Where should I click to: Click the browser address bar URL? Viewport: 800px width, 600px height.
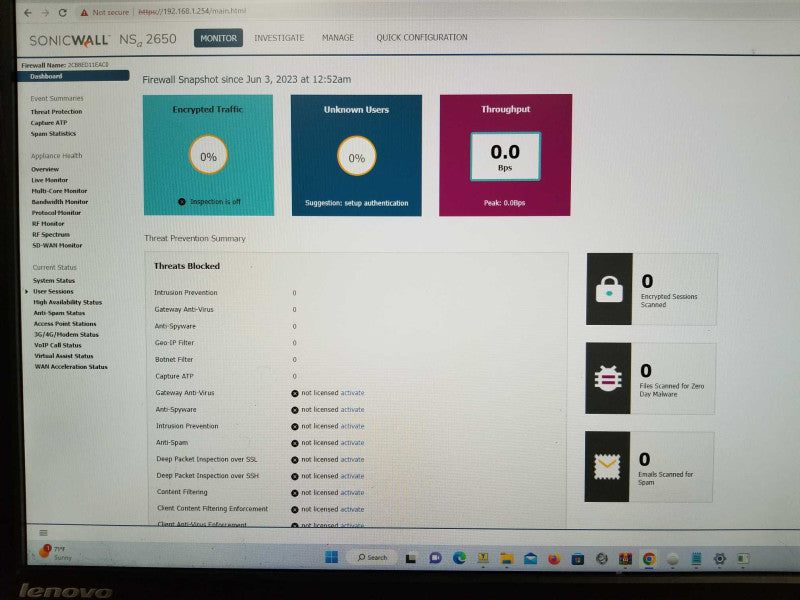coord(192,11)
